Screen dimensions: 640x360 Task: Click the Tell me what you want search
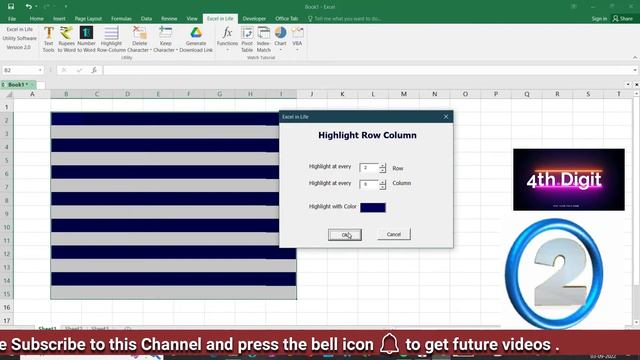point(345,19)
